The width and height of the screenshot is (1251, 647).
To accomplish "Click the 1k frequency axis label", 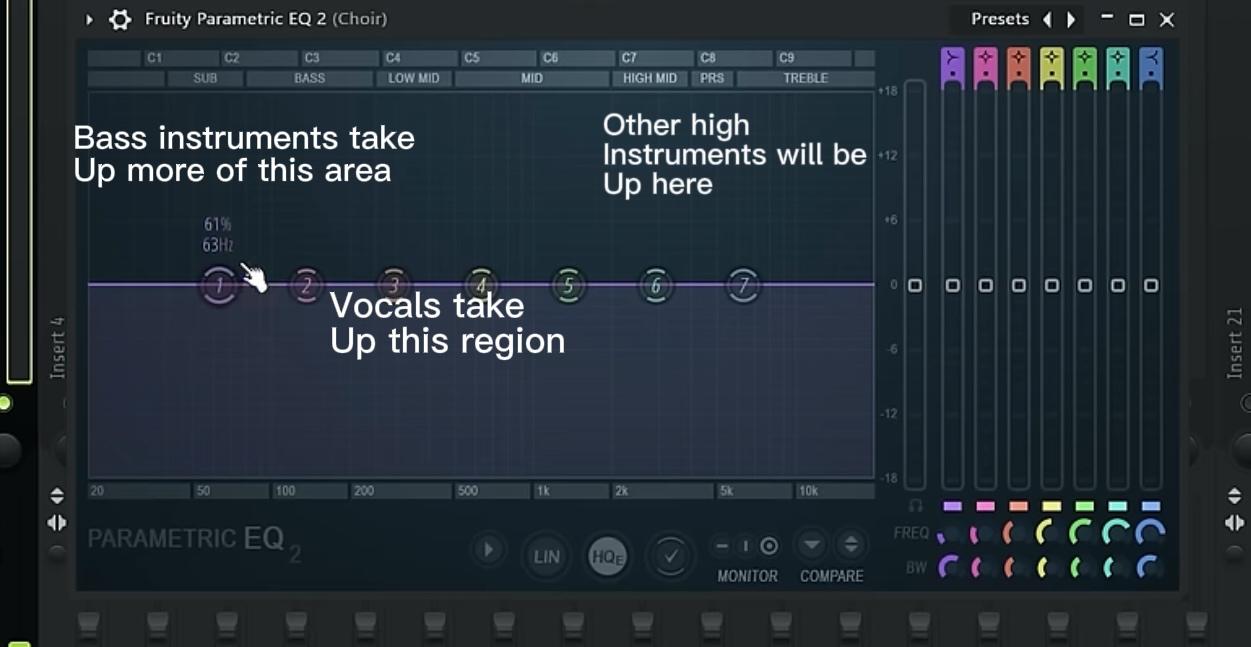I will click(x=543, y=491).
